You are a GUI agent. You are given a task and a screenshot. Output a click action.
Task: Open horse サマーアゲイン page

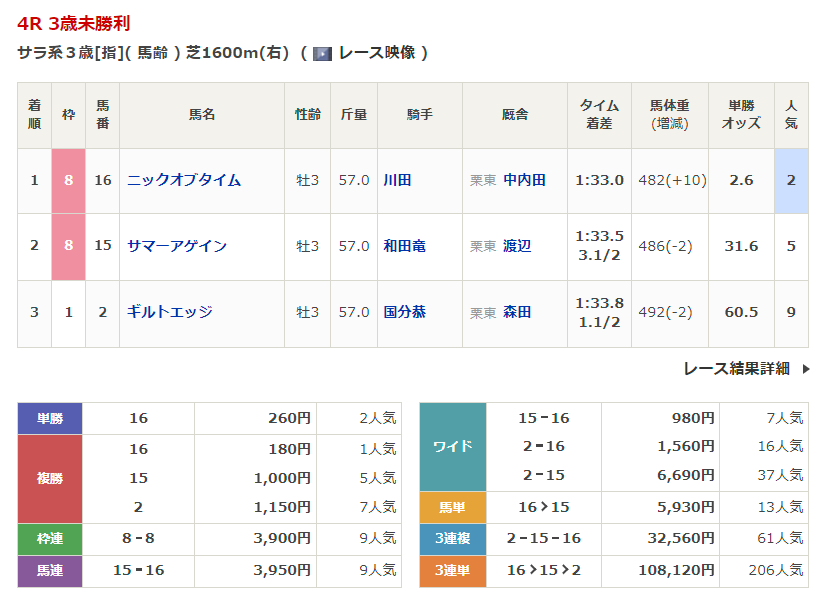177,246
